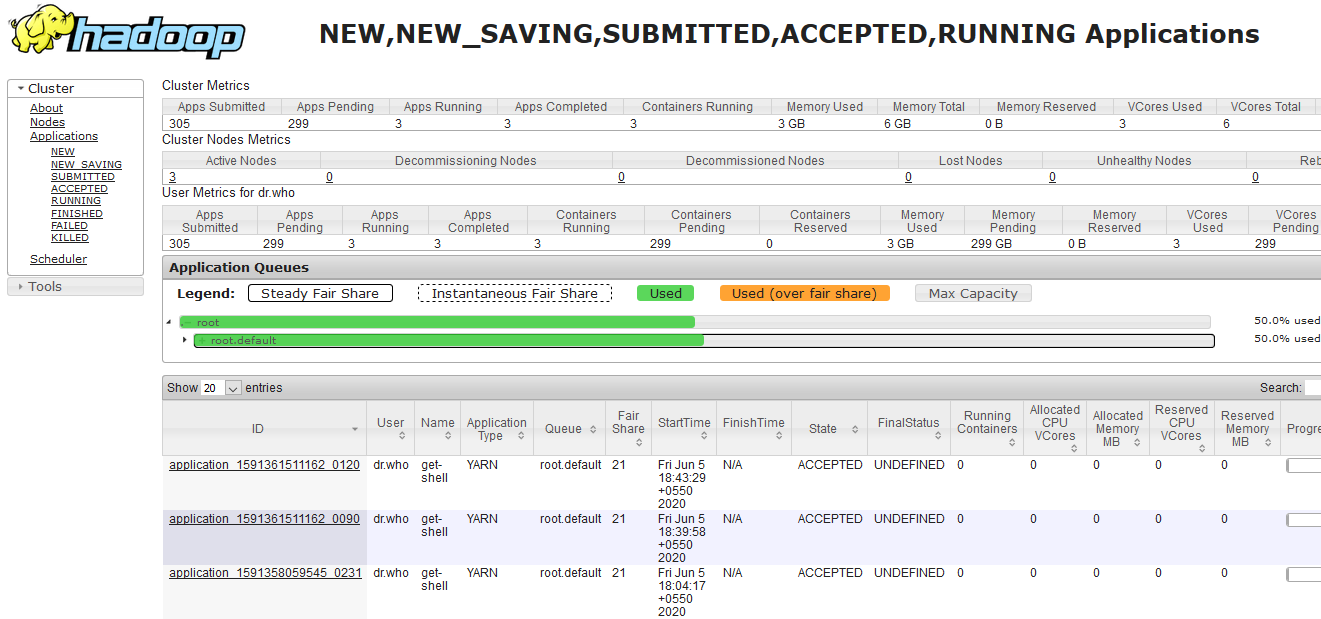
Task: Open application_1591361511162_0090 link
Action: (264, 519)
